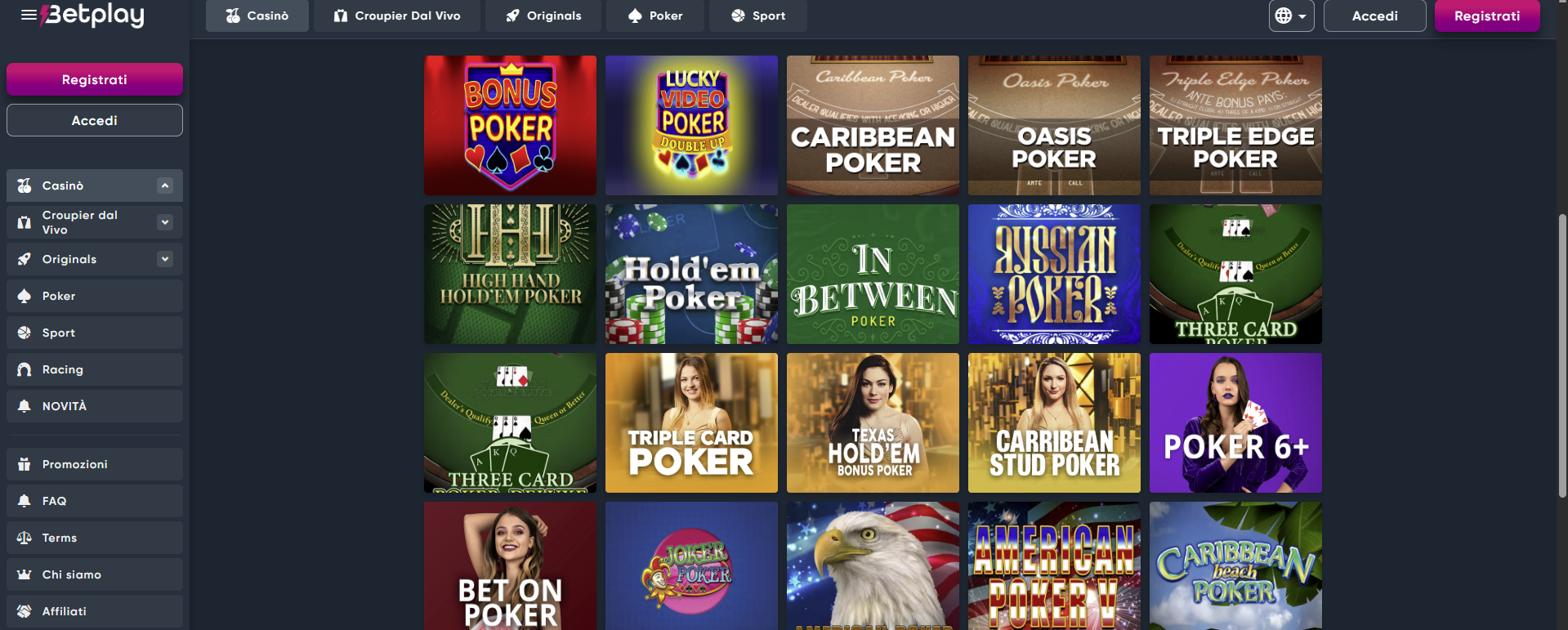Click the Promozioni gift icon
This screenshot has height=630, width=1568.
click(x=25, y=464)
